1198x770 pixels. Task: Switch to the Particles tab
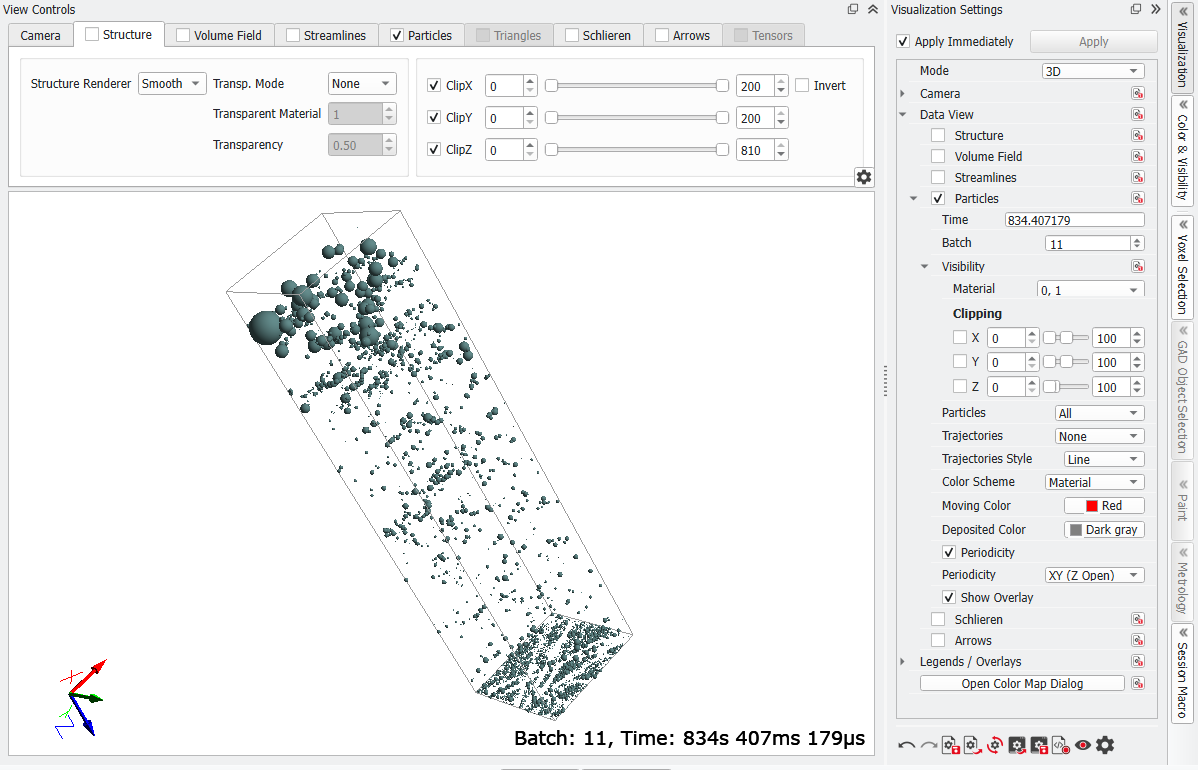422,35
